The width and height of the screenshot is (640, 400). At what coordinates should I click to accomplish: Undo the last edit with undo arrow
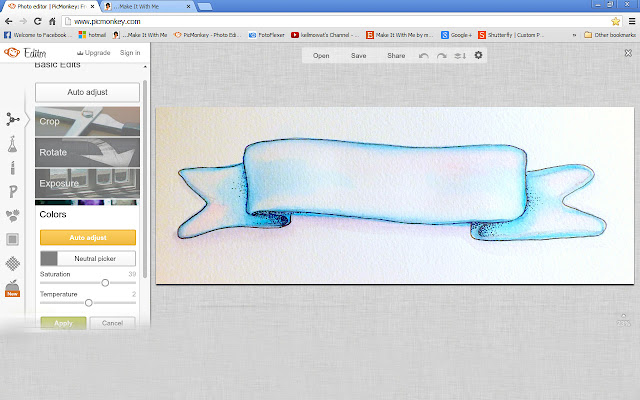[x=424, y=56]
